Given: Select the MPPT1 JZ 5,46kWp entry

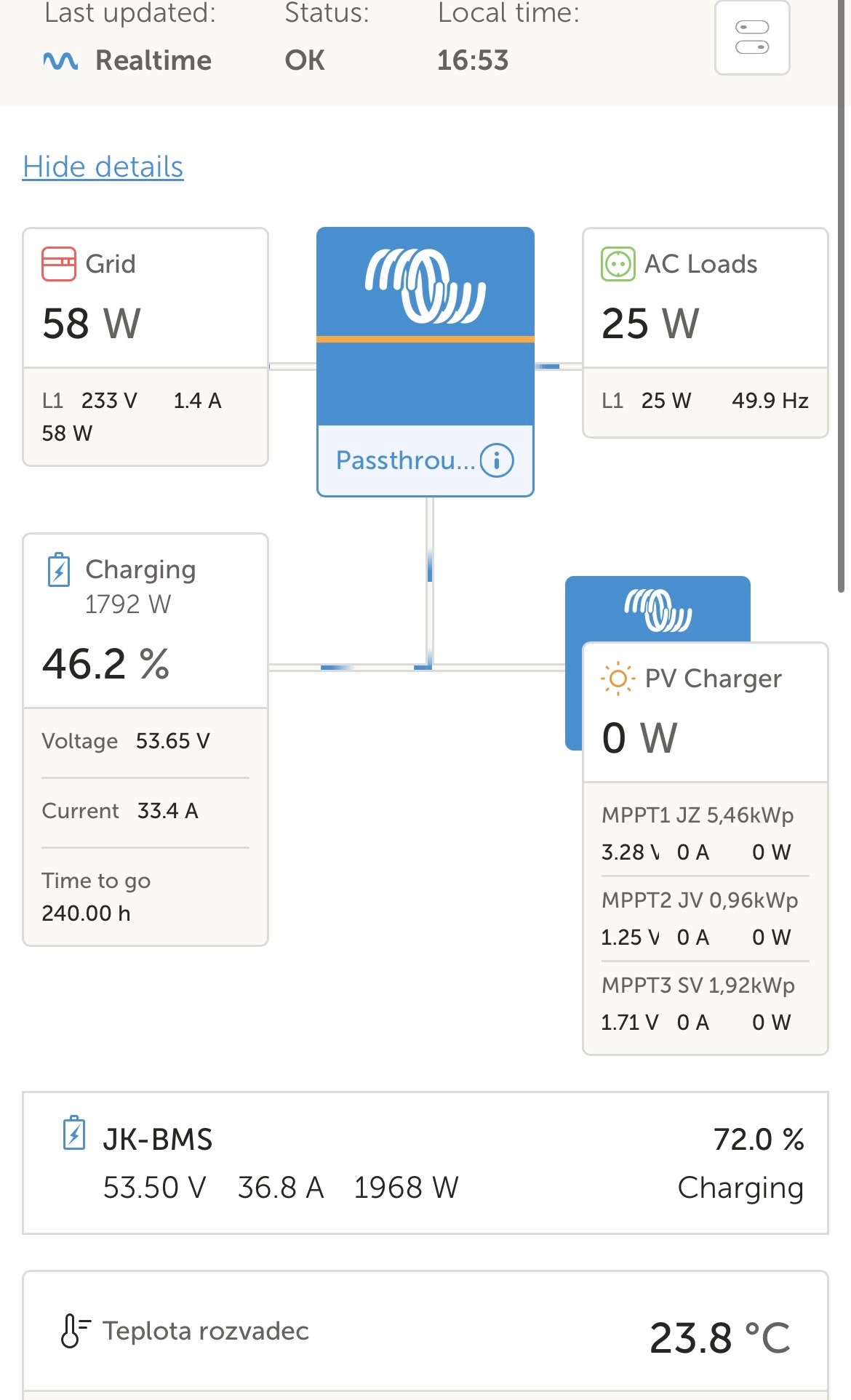Looking at the screenshot, I should 698,815.
